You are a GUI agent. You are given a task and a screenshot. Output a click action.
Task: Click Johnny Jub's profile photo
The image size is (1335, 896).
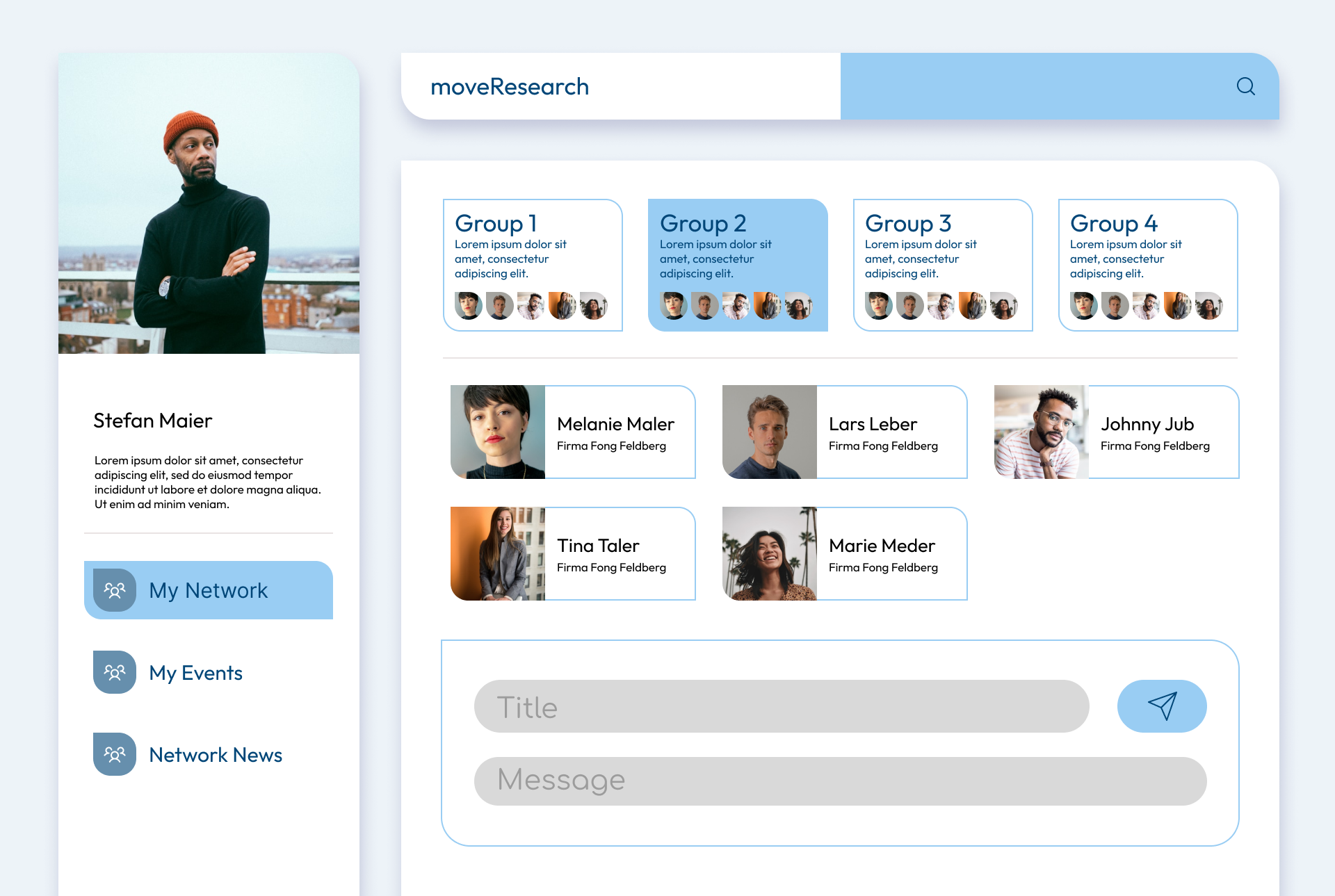point(1041,432)
